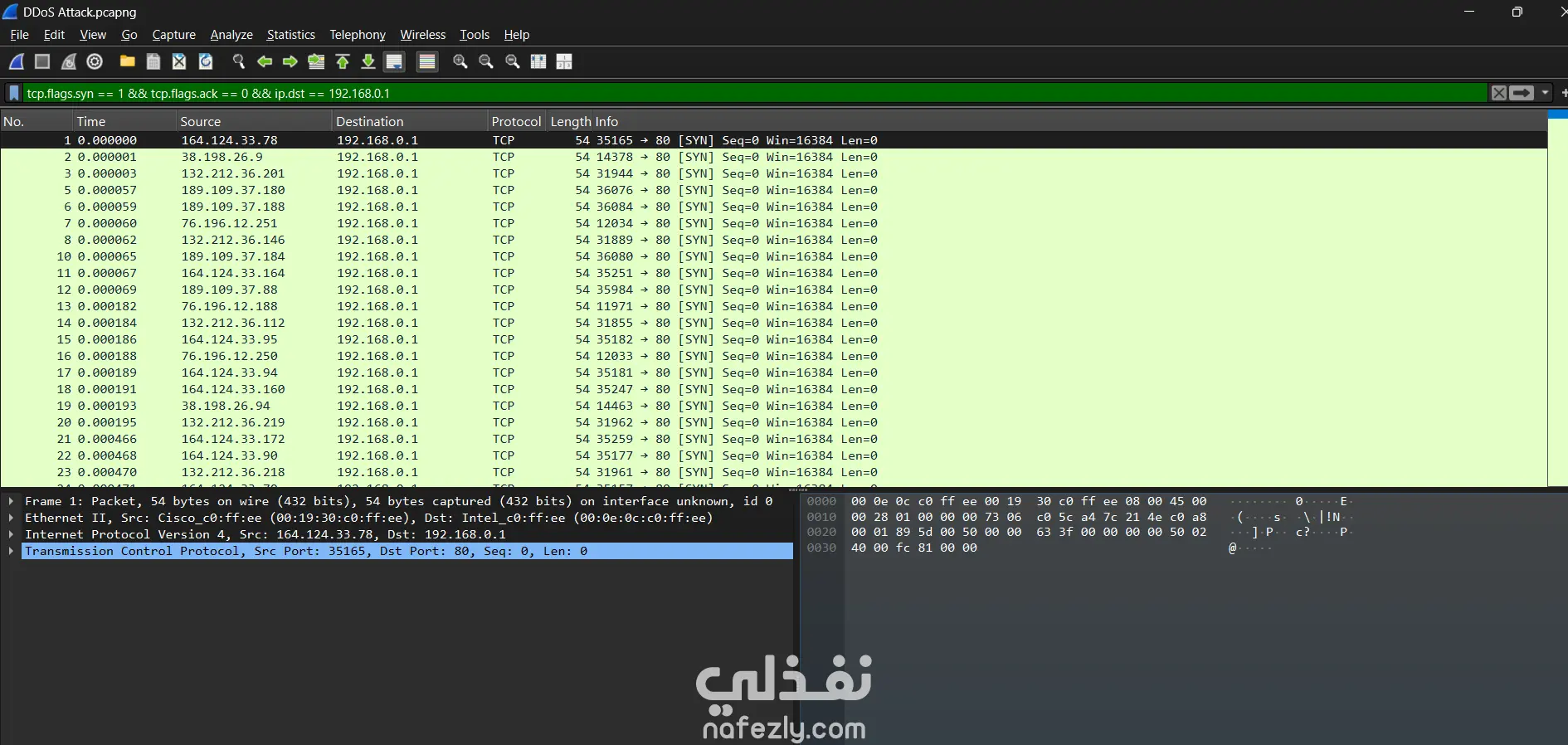
Task: Jump to the first packet
Action: coord(343,61)
